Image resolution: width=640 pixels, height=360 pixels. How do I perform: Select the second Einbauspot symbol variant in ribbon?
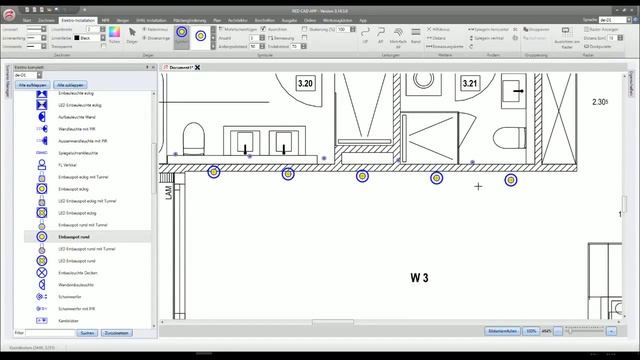200,37
